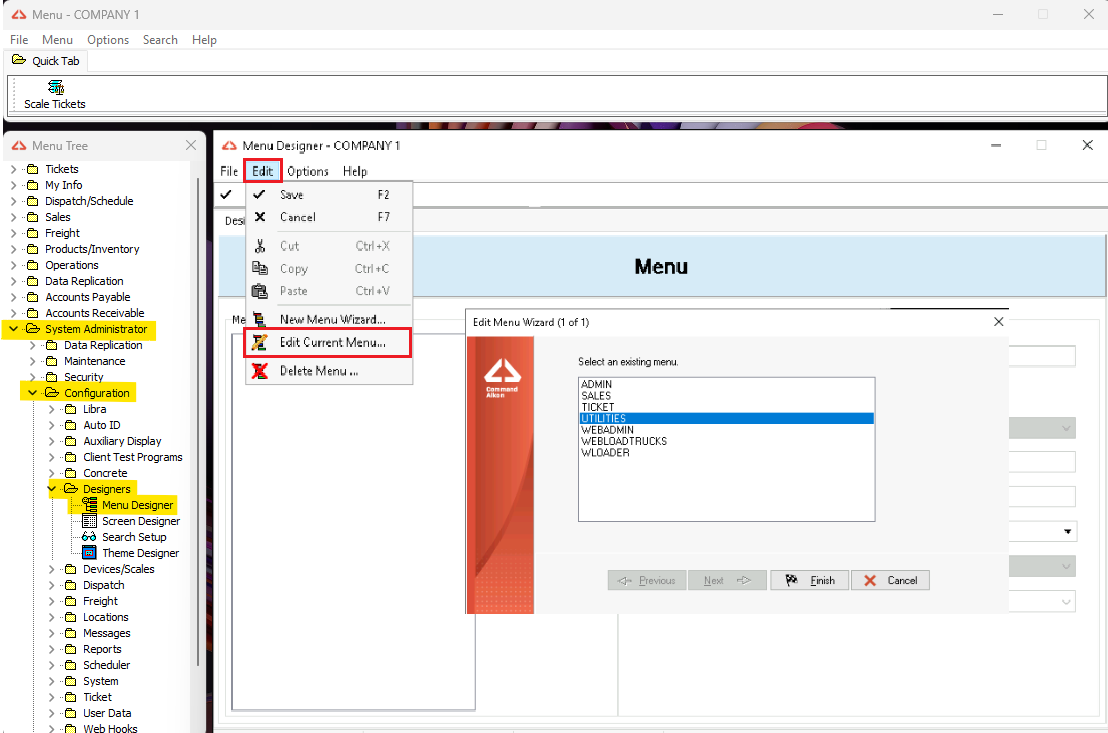Click the Paste clipboard icon
Image resolution: width=1108 pixels, height=733 pixels.
[260, 291]
